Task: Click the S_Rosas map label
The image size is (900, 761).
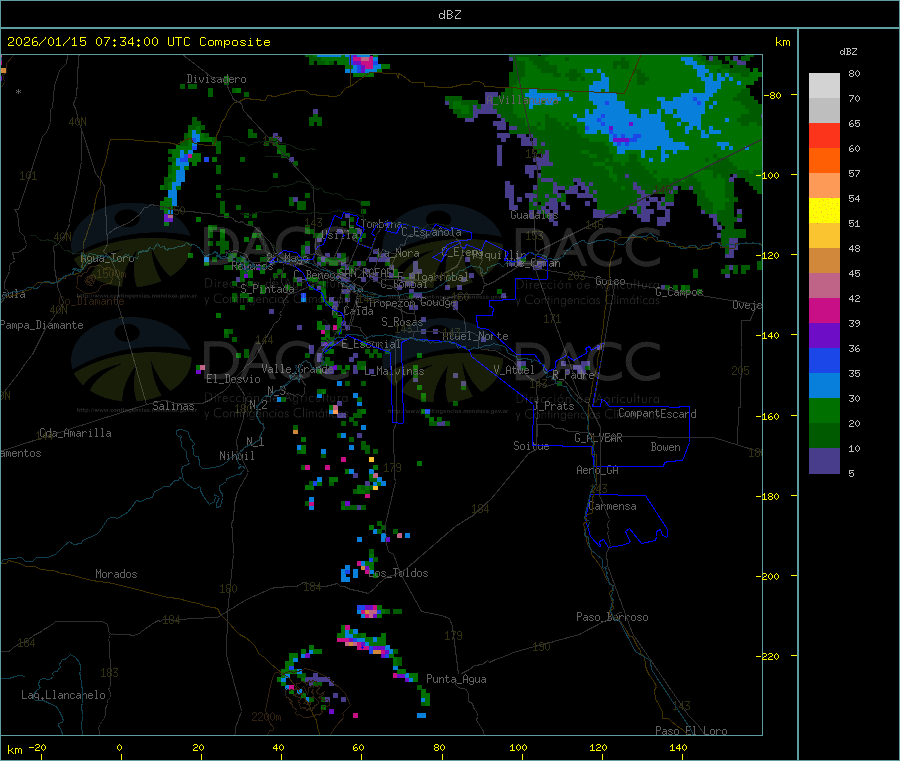Action: pos(402,322)
